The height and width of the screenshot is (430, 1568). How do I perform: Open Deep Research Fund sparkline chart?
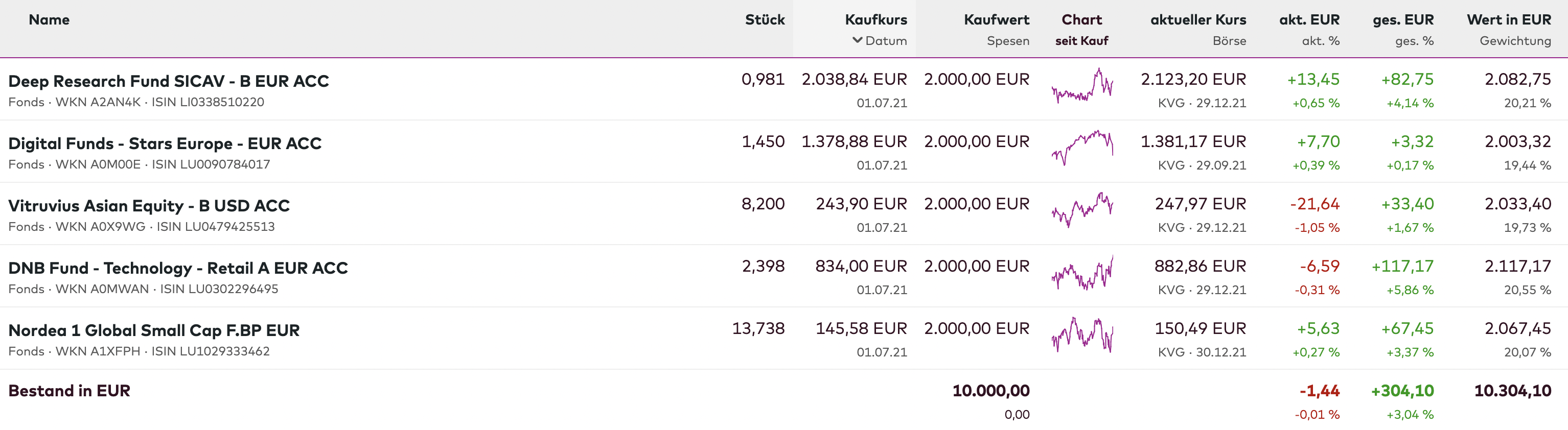click(1081, 86)
